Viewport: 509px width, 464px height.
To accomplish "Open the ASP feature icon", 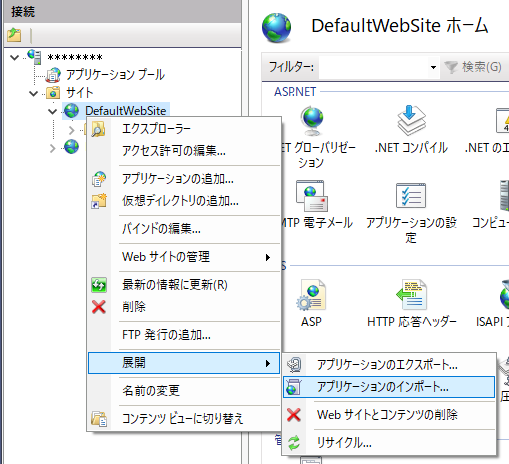I will 311,295.
